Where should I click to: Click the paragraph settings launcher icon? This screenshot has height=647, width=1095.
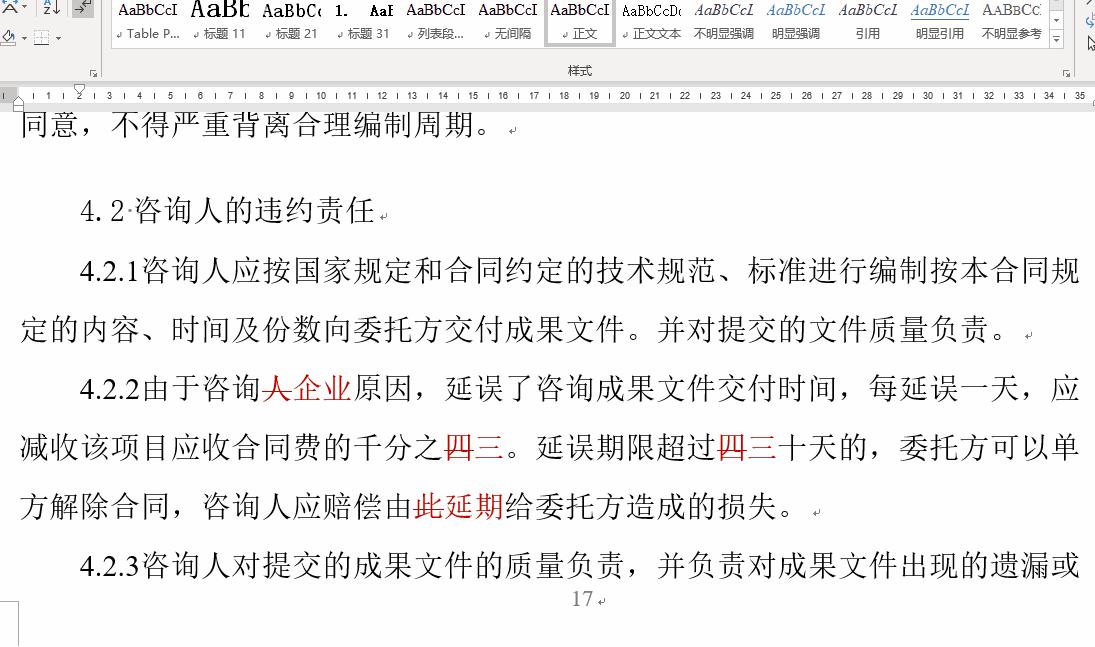[x=93, y=74]
